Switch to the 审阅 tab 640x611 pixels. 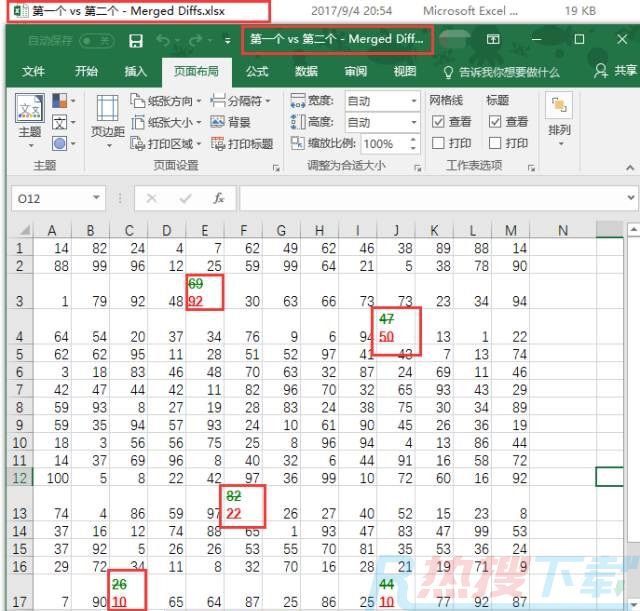tap(356, 71)
